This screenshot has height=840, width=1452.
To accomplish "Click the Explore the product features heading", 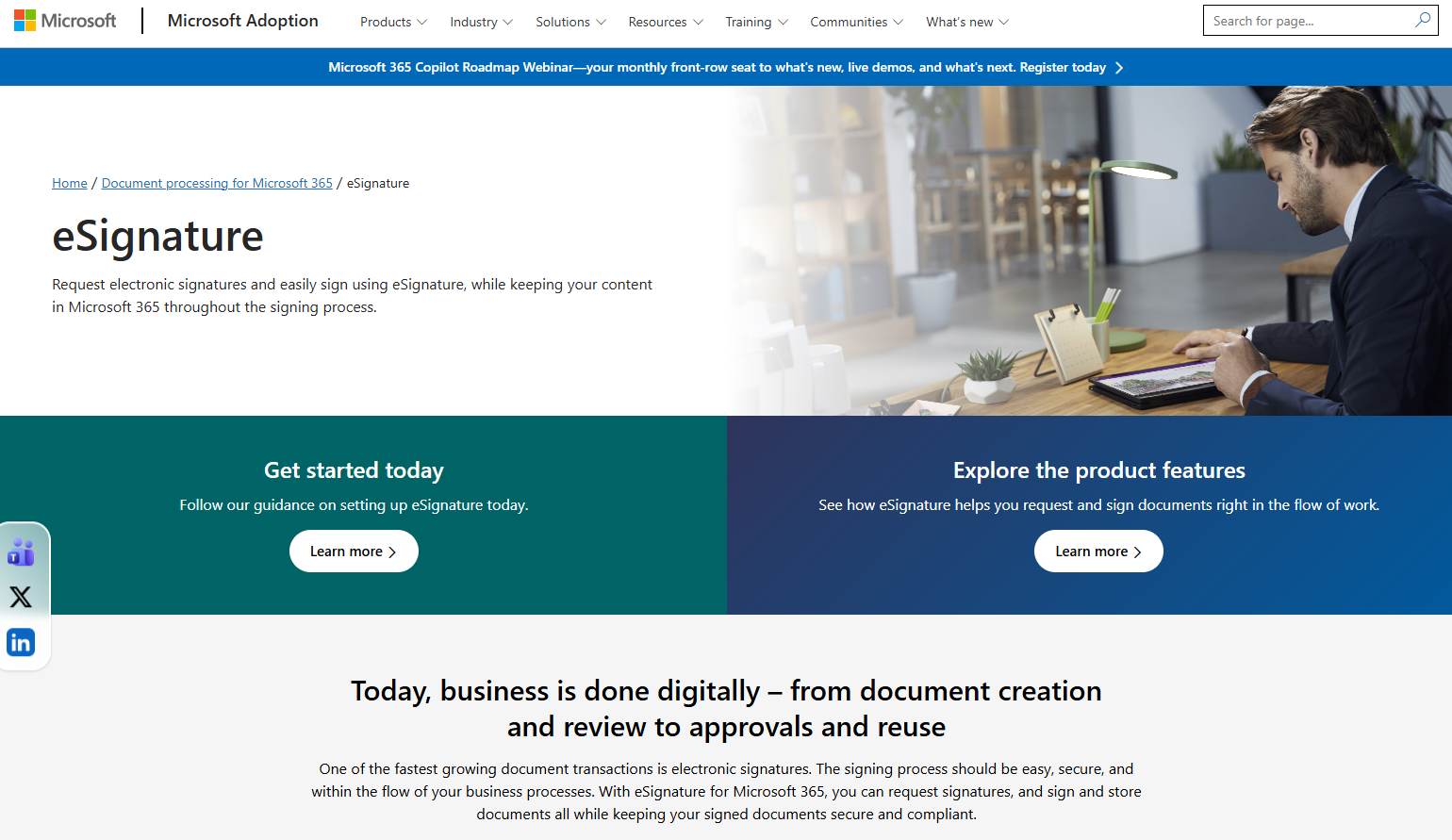I will click(1099, 470).
